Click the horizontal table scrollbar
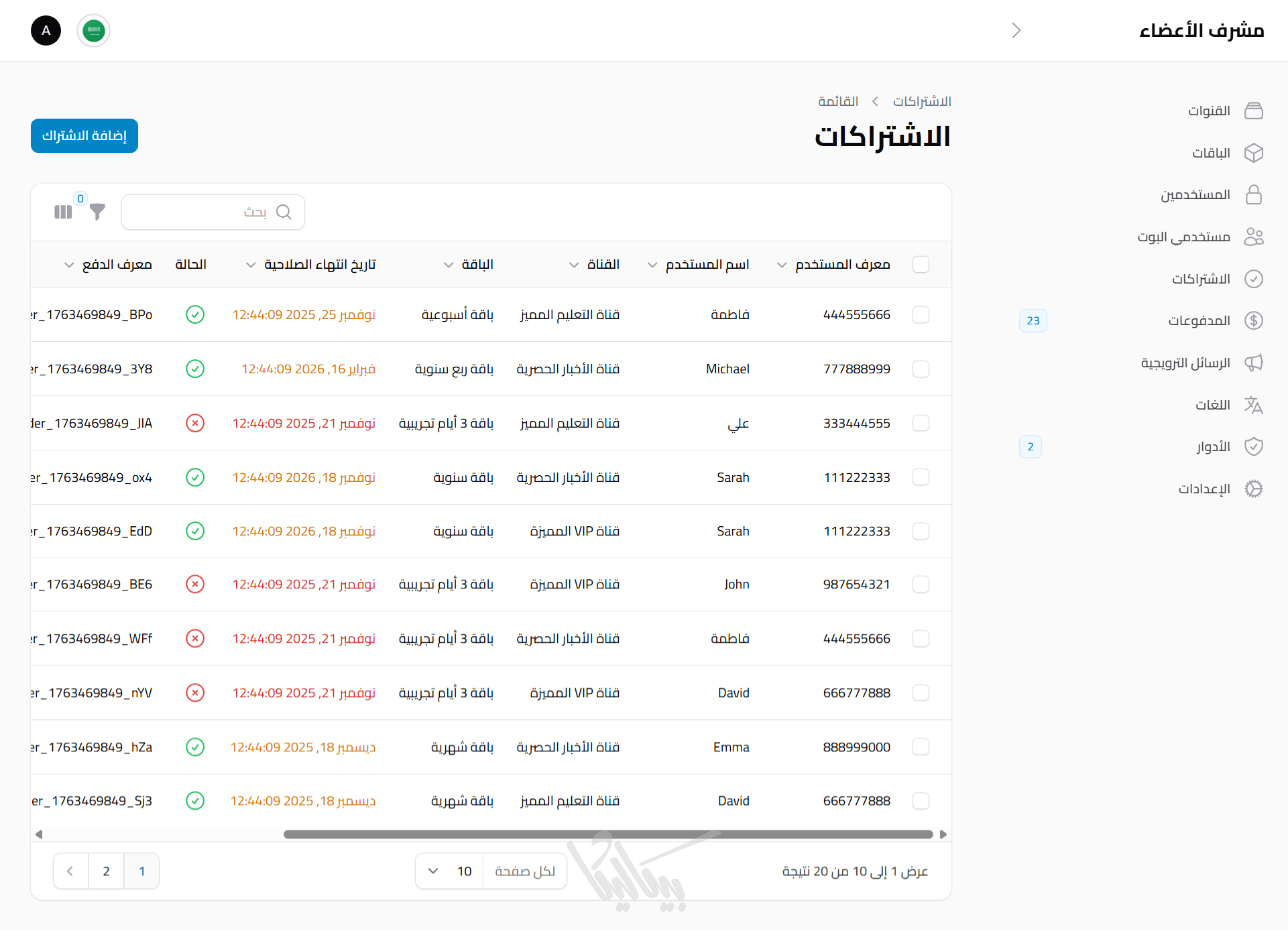Screen dimensions: 1288x931 tap(607, 834)
